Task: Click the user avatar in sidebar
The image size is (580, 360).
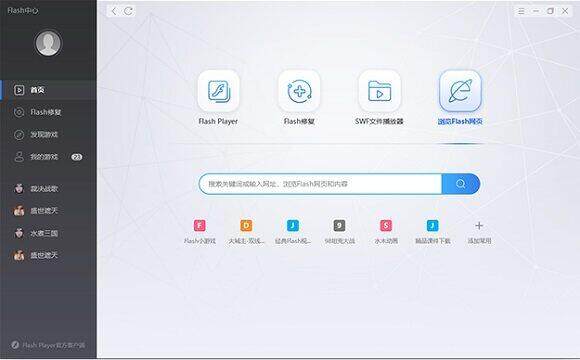Action: 48,43
